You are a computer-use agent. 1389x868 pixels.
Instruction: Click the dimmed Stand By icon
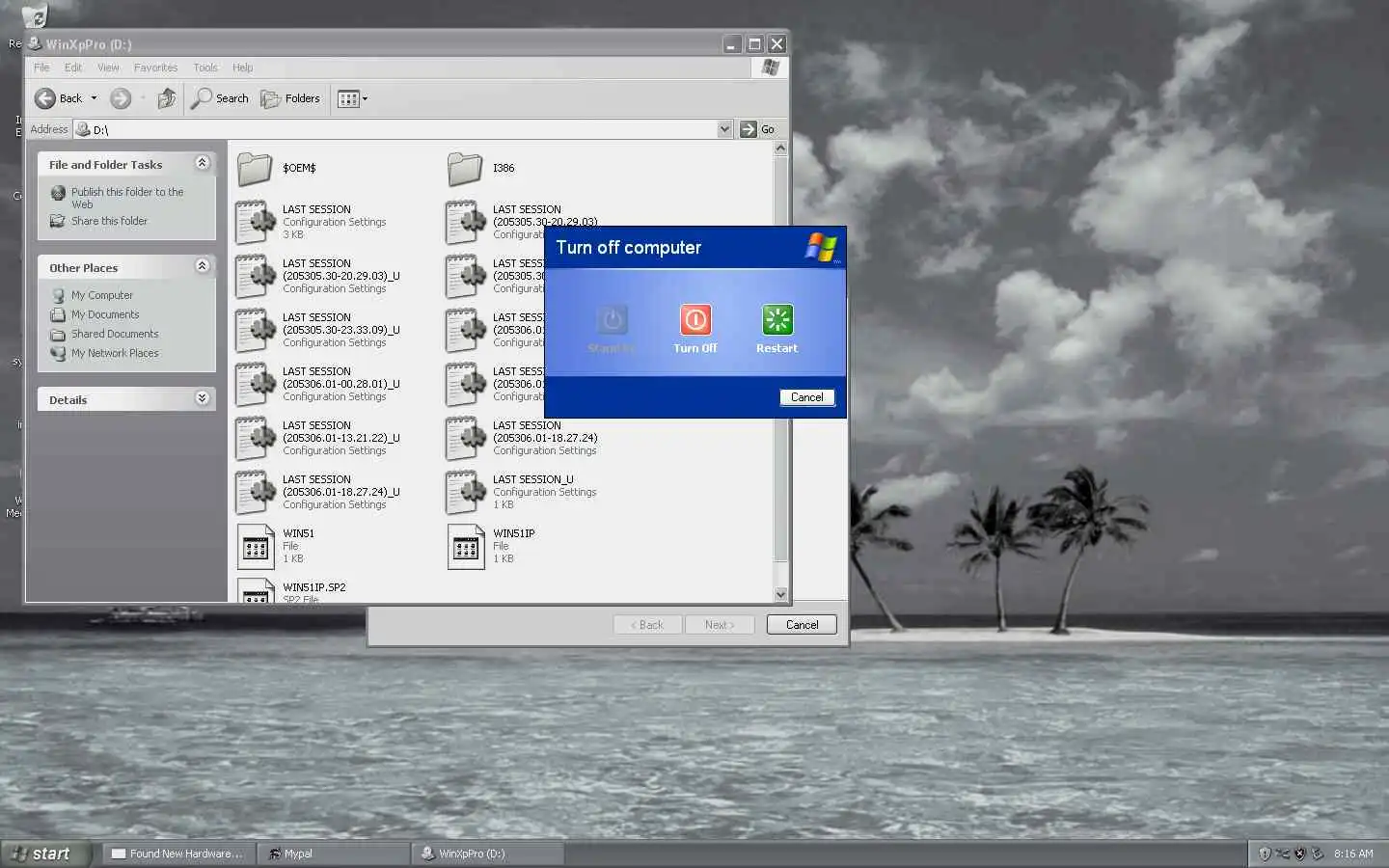612,320
